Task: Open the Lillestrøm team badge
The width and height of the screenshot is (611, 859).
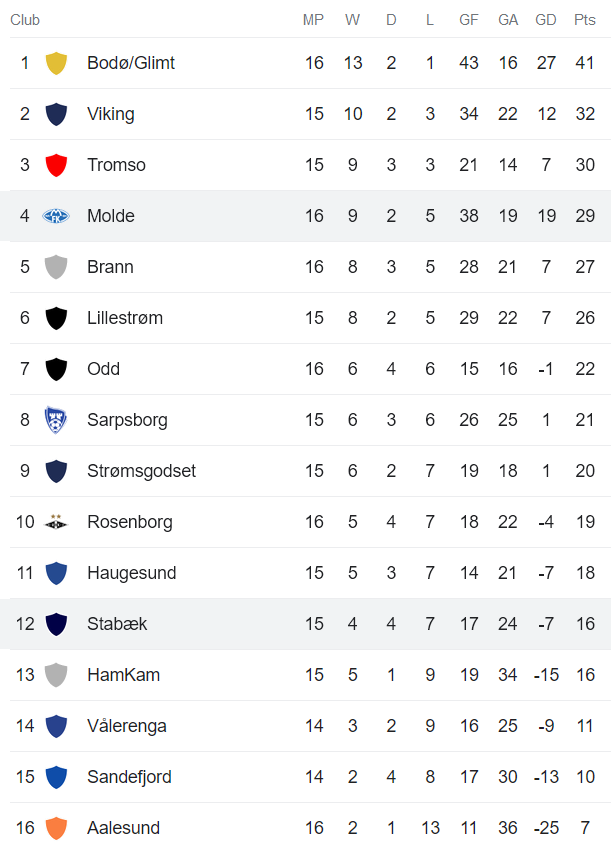Action: tap(59, 317)
